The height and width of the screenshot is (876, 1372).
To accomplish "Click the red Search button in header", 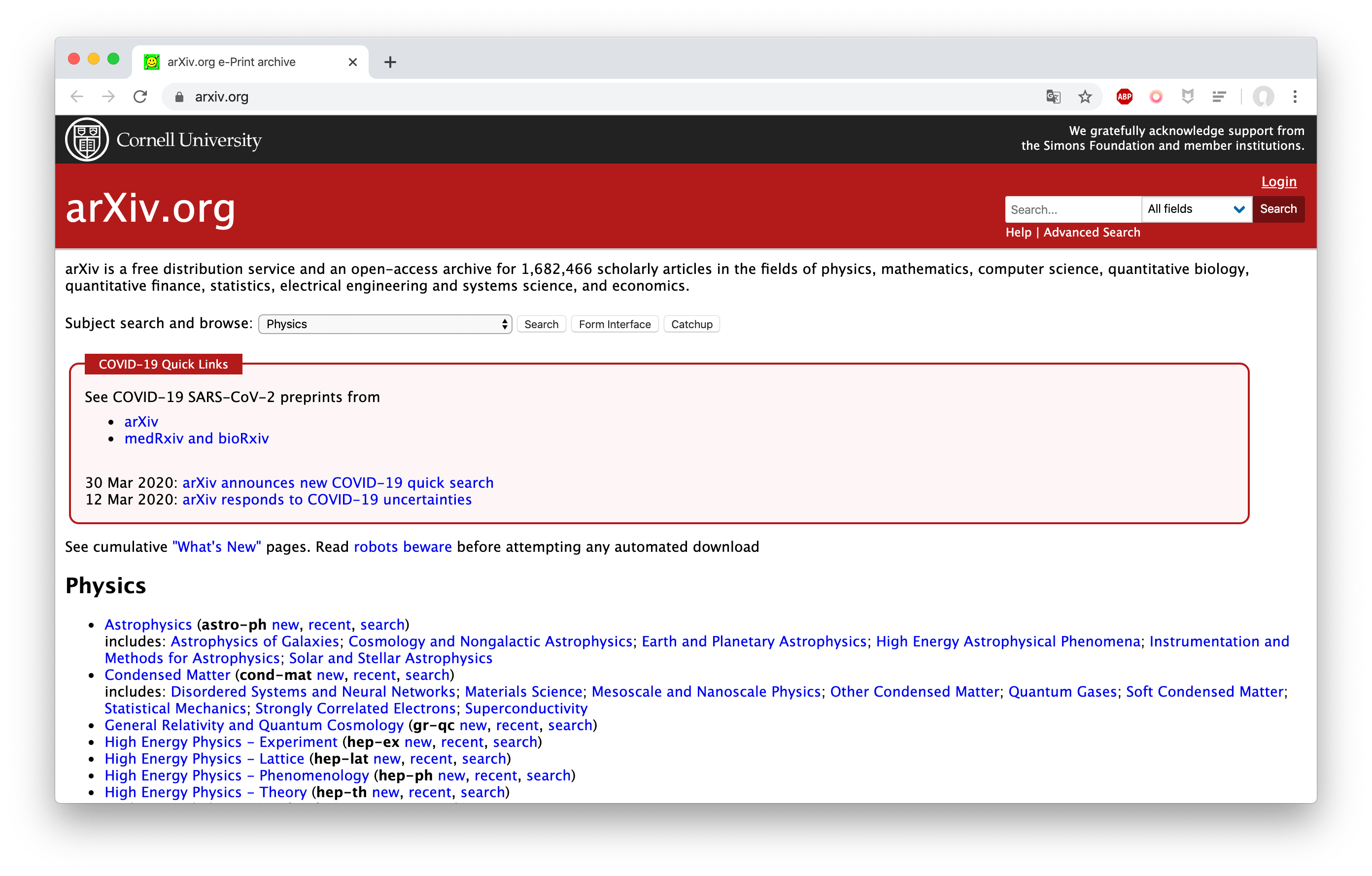I will [x=1278, y=209].
